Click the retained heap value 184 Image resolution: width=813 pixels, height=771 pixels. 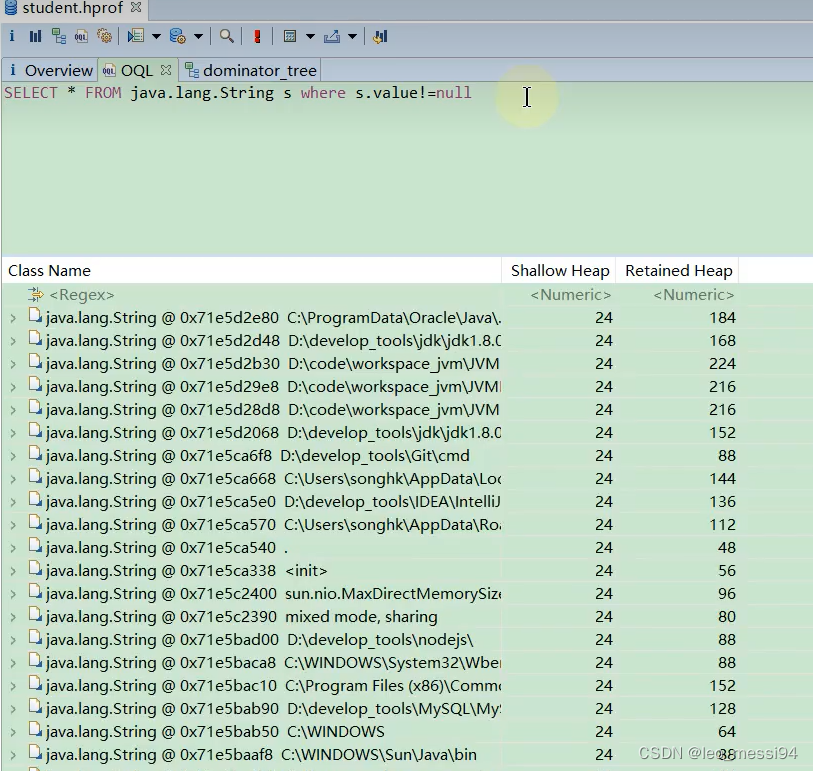(x=722, y=317)
